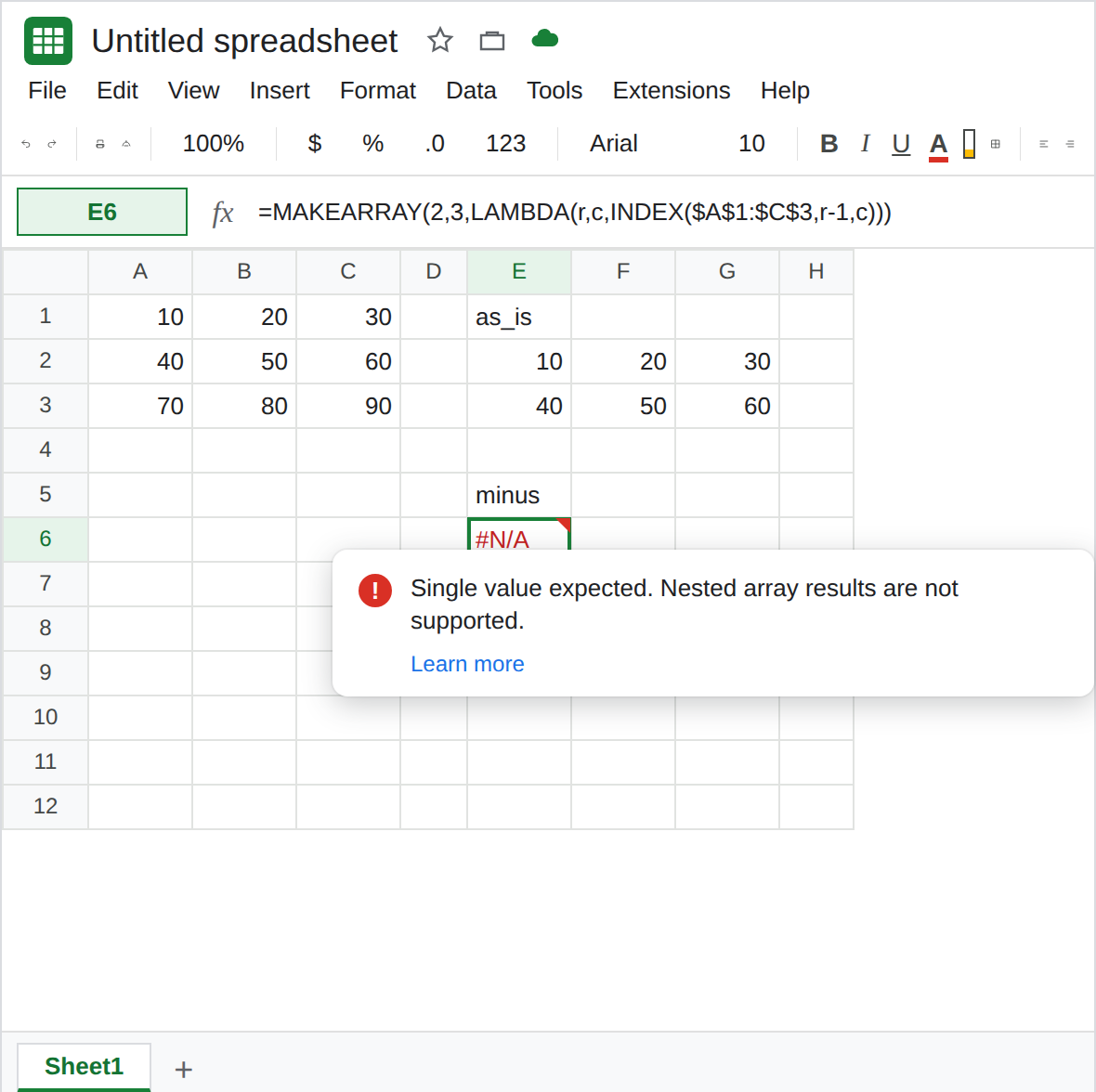This screenshot has height=1092, width=1096.
Task: Open the Insert menu
Action: (280, 90)
